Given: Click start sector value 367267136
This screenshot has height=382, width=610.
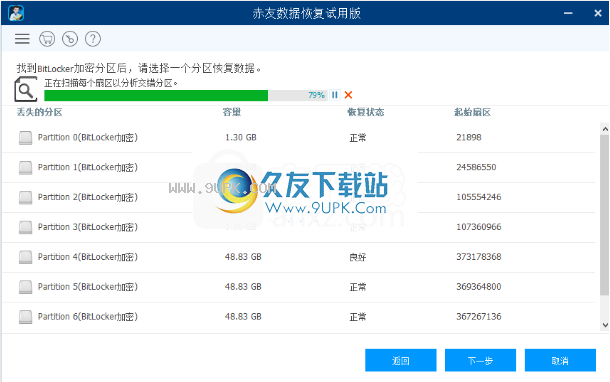Looking at the screenshot, I should pyautogui.click(x=479, y=317).
